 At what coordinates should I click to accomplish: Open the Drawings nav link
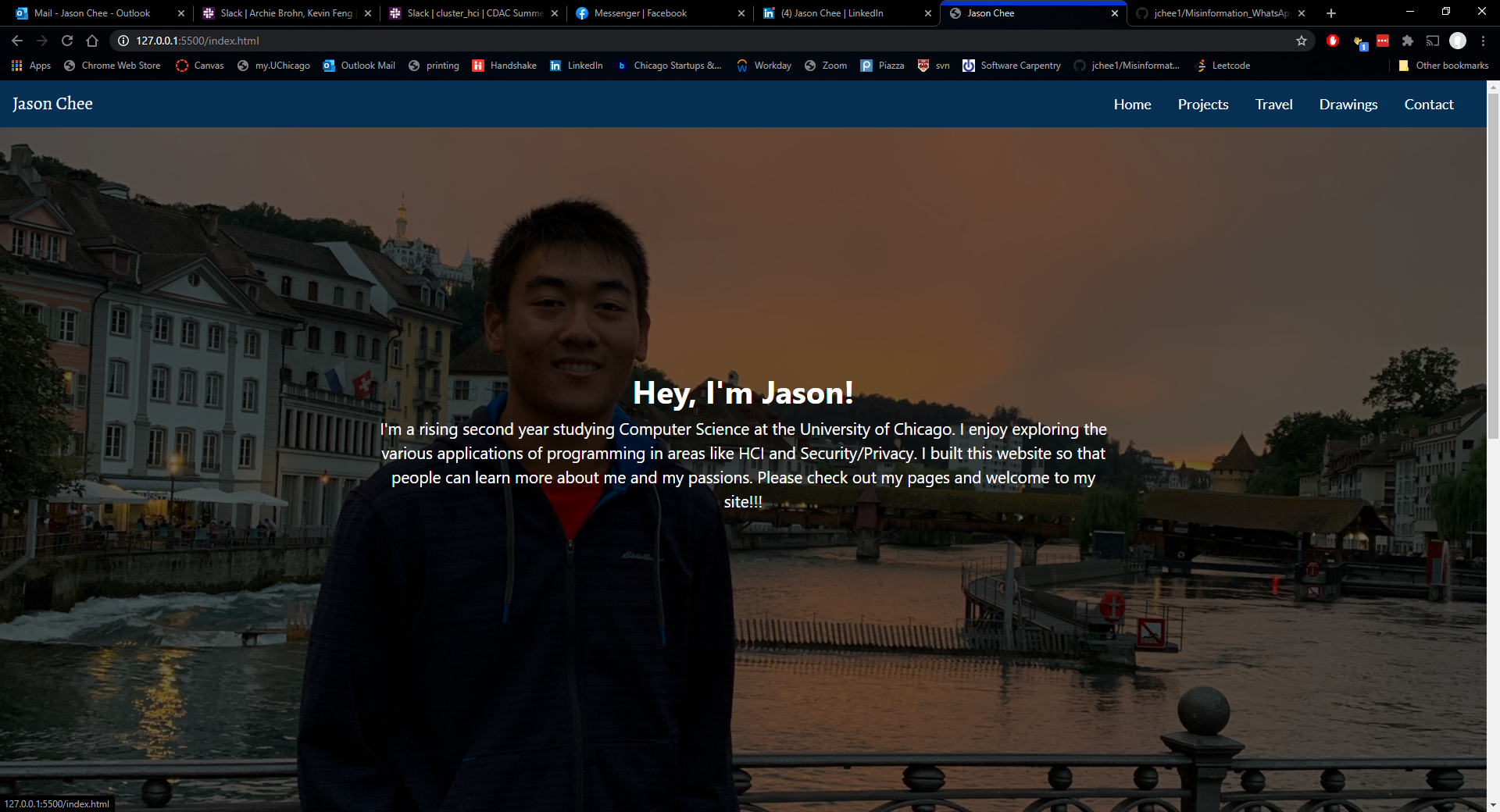click(x=1348, y=105)
